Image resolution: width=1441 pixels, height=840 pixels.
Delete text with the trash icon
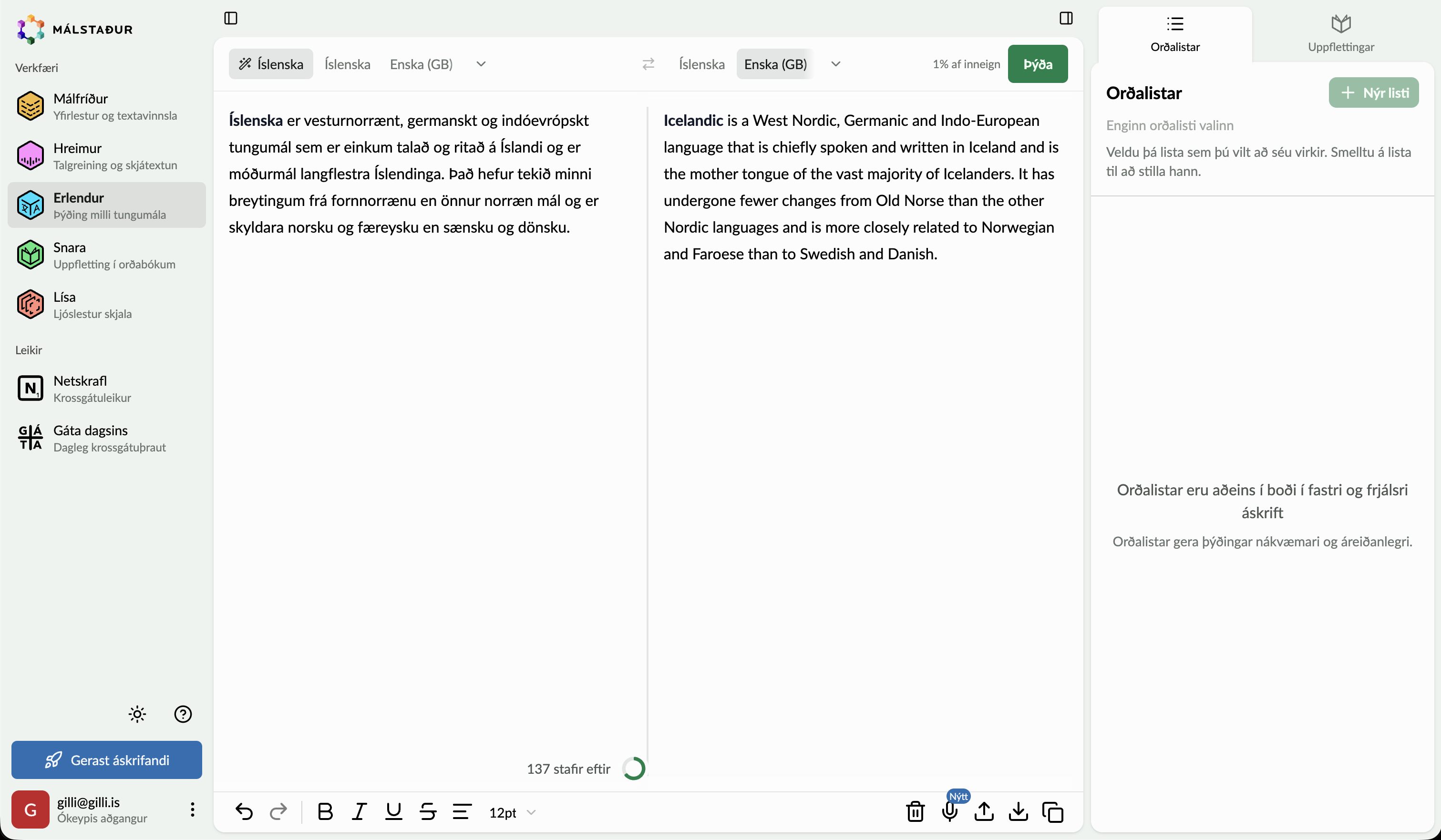[x=915, y=811]
